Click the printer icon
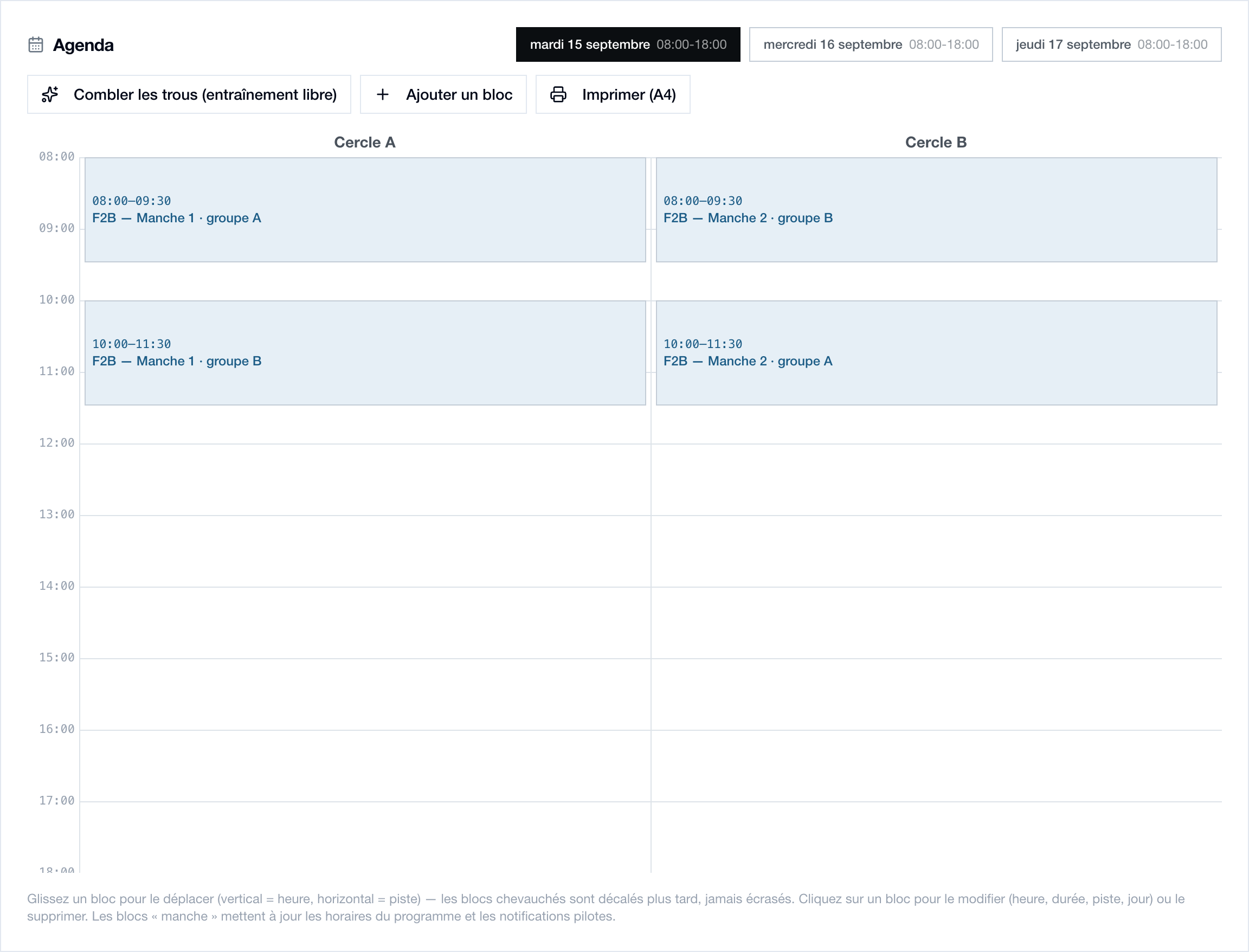This screenshot has width=1249, height=952. pyautogui.click(x=558, y=95)
